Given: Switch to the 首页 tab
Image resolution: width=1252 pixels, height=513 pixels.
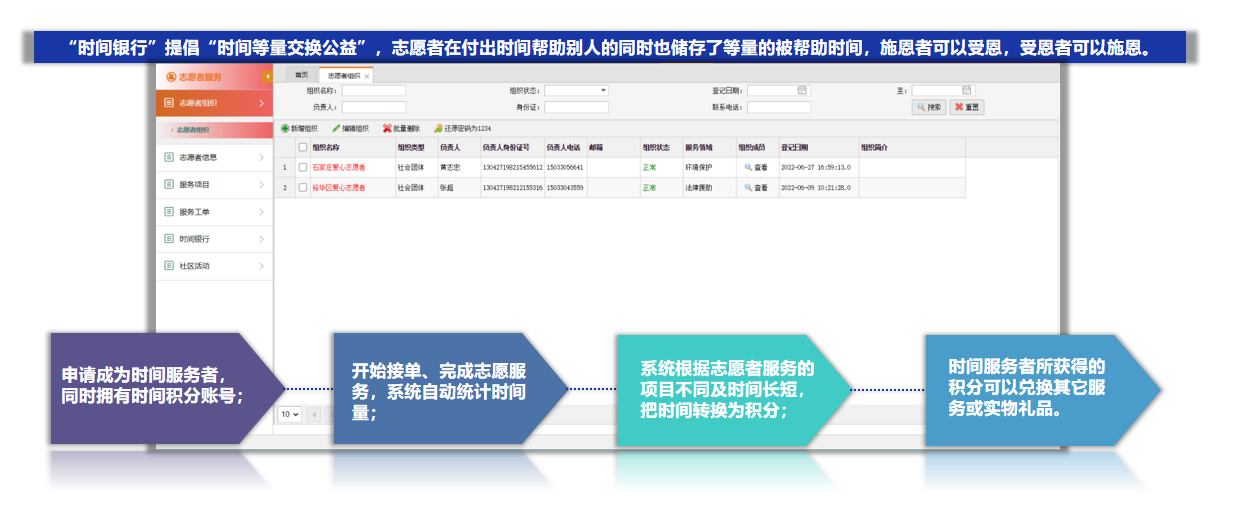Looking at the screenshot, I should (x=301, y=76).
